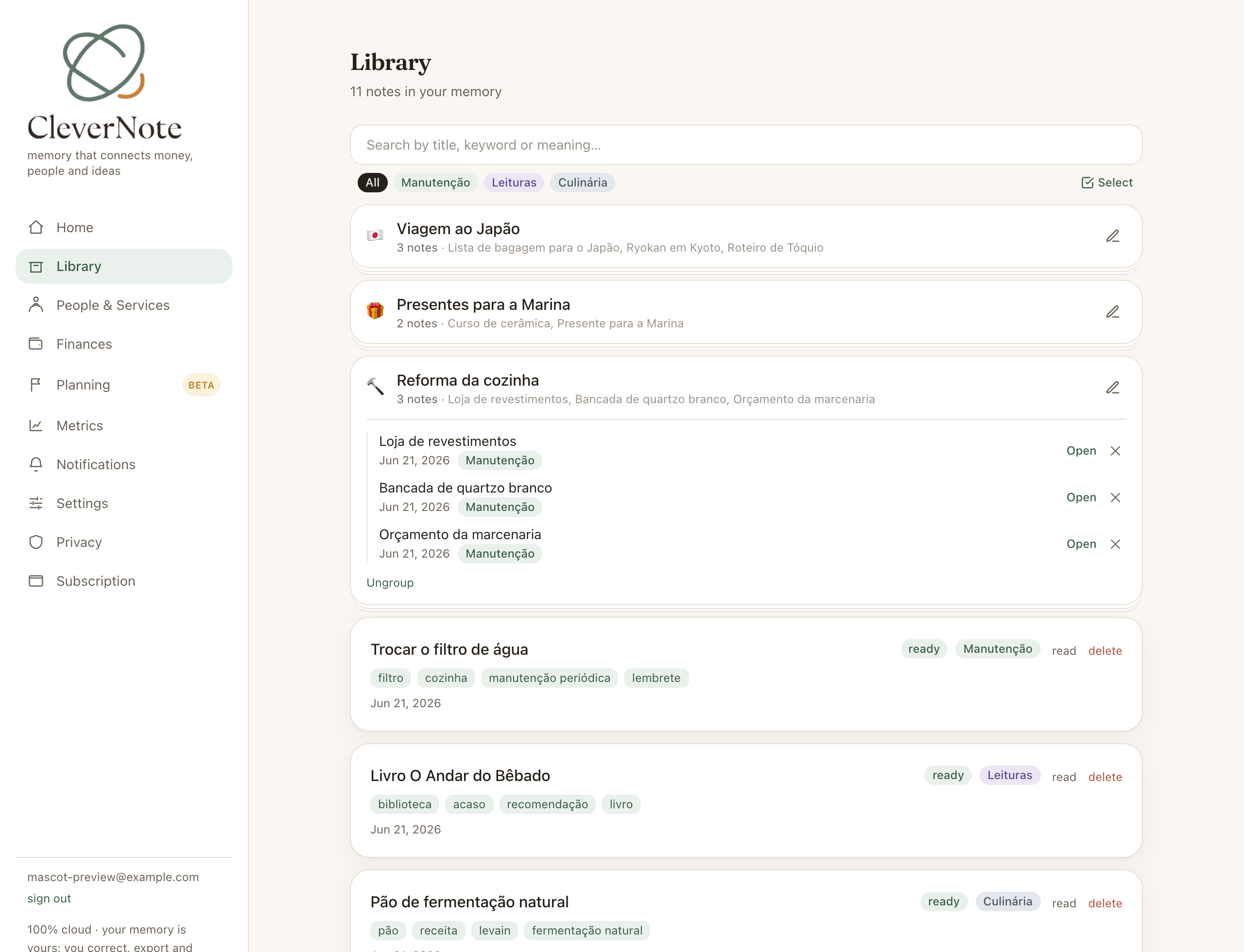1244x952 pixels.
Task: Focus the library search field
Action: pos(745,145)
